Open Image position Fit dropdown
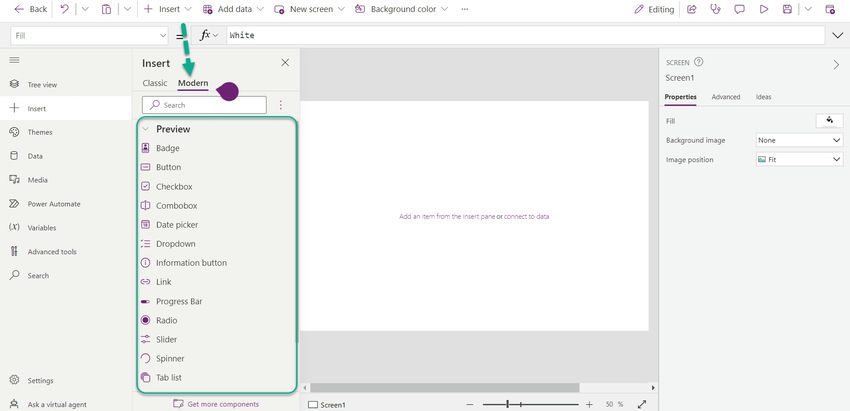Screen dimensions: 850x411 (800, 160)
